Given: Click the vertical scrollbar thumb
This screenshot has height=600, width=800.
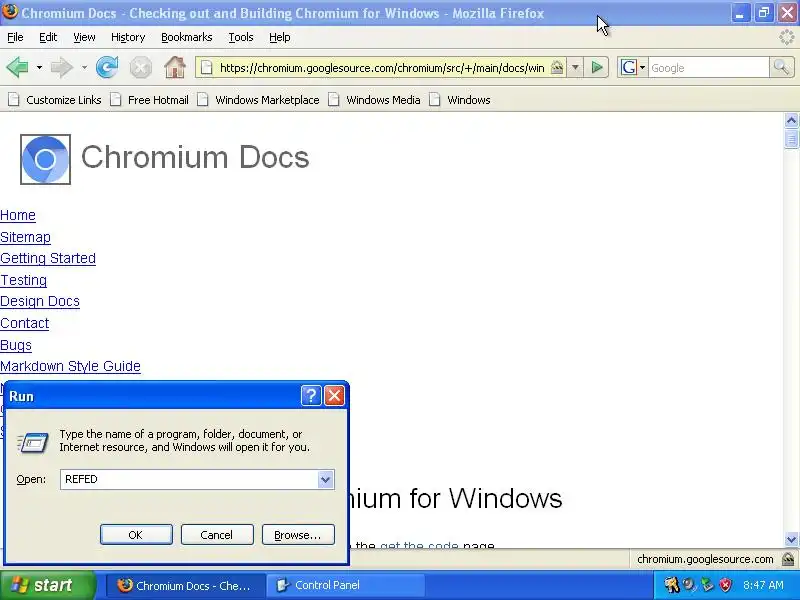Looking at the screenshot, I should [x=791, y=139].
